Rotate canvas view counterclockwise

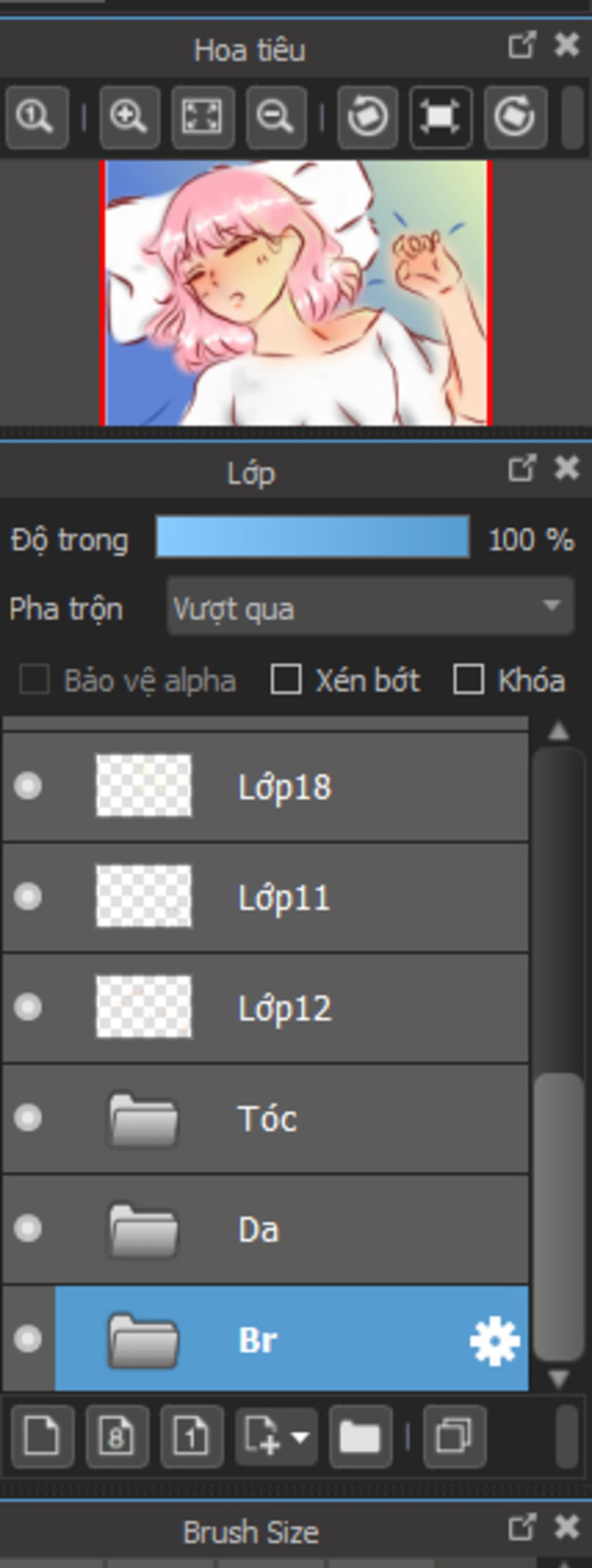(x=367, y=117)
